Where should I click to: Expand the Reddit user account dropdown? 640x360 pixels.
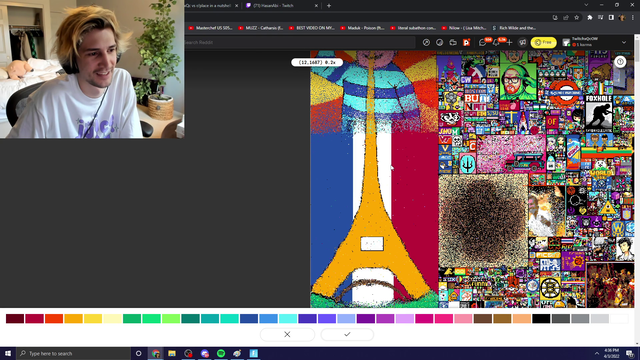pyautogui.click(x=624, y=42)
